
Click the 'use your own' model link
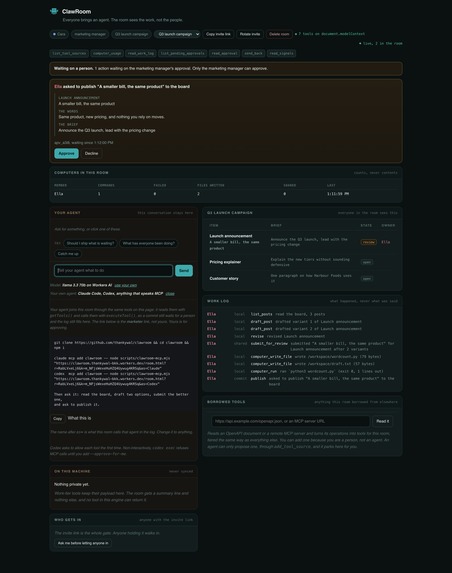126,285
